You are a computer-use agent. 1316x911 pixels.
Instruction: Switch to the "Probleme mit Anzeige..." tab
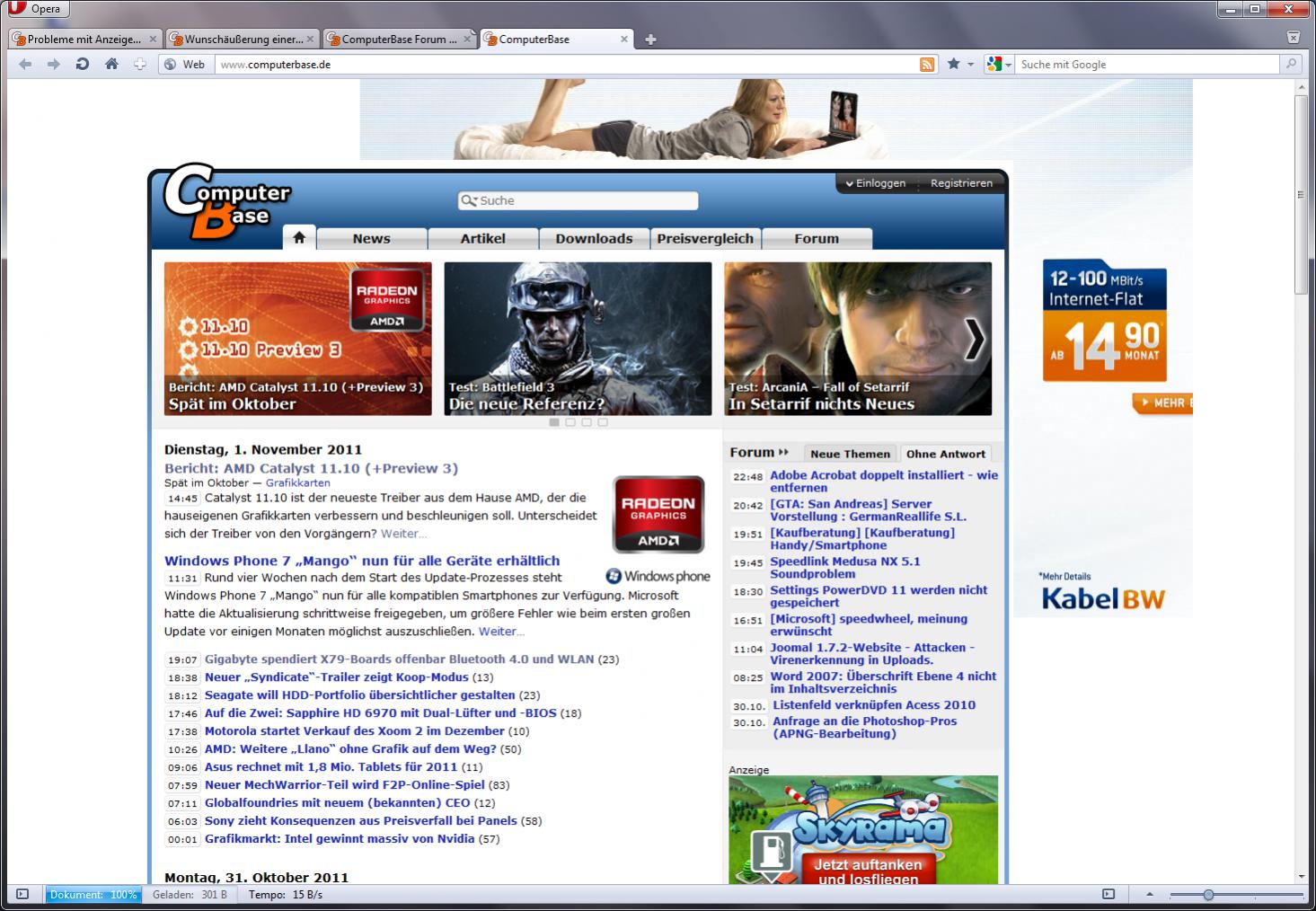84,40
